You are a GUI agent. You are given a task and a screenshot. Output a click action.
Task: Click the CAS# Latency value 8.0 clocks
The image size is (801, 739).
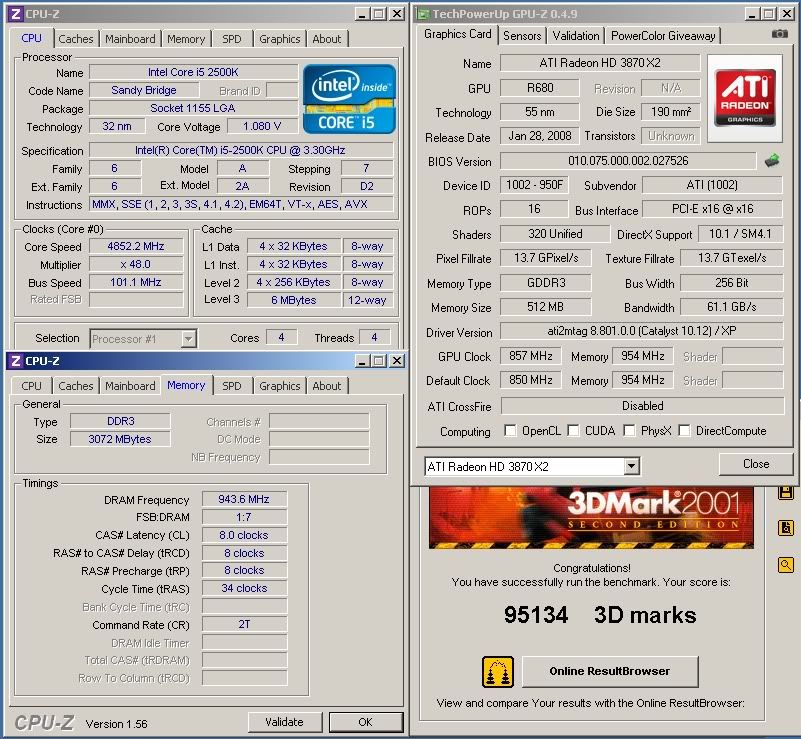pyautogui.click(x=244, y=535)
